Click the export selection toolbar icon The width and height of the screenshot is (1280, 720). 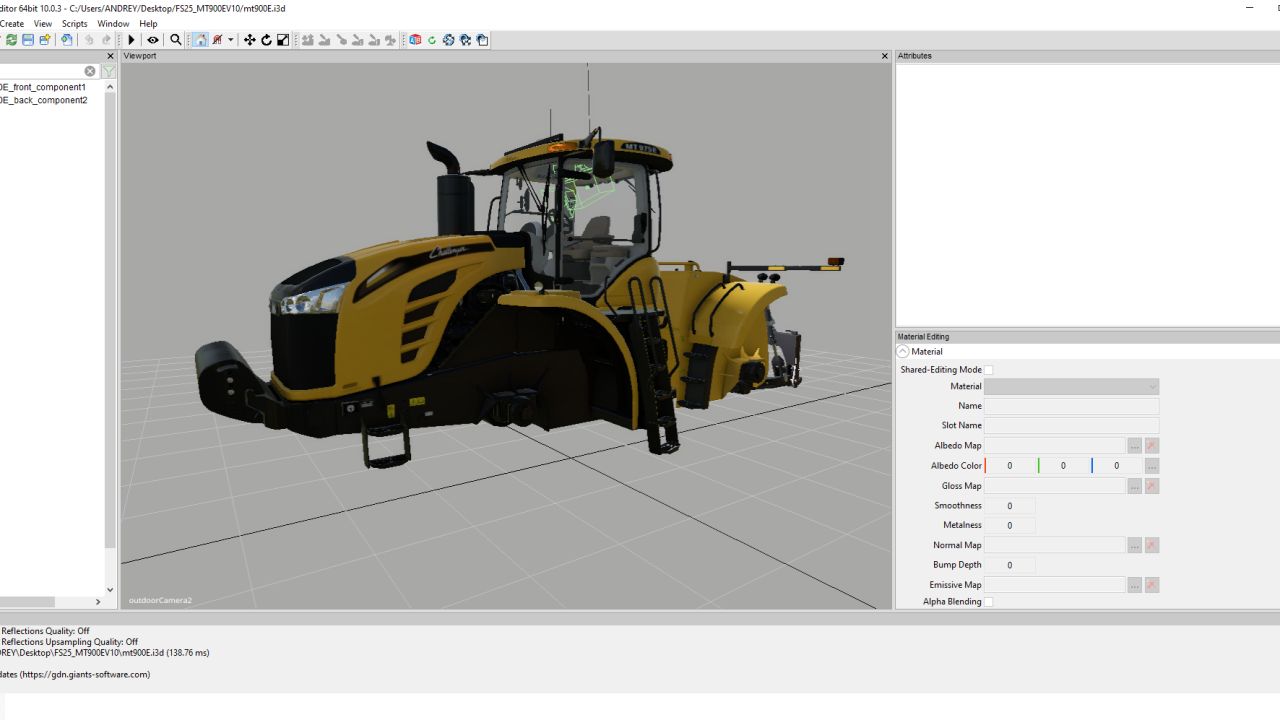coord(67,40)
